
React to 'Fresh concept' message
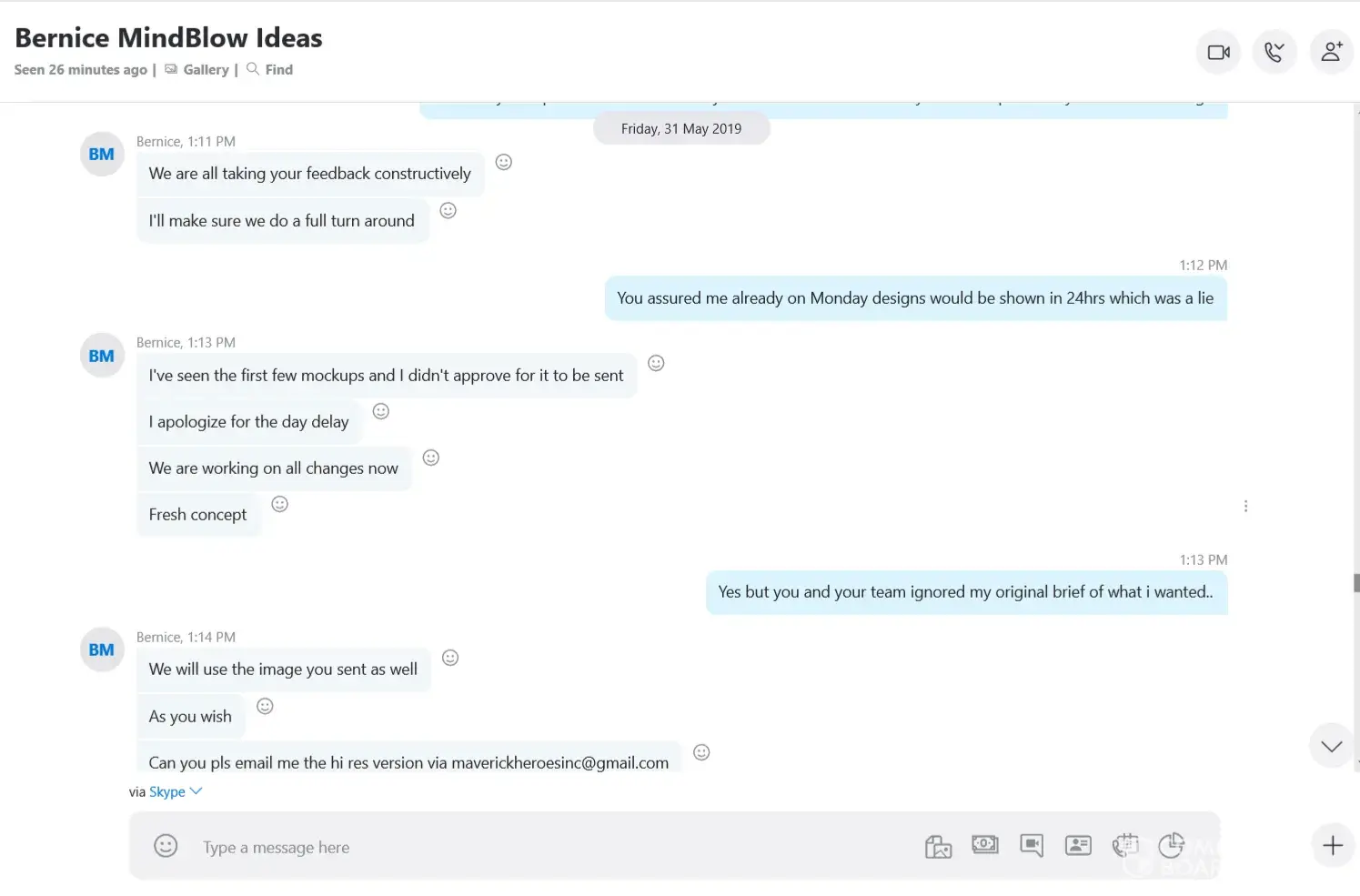[x=280, y=504]
